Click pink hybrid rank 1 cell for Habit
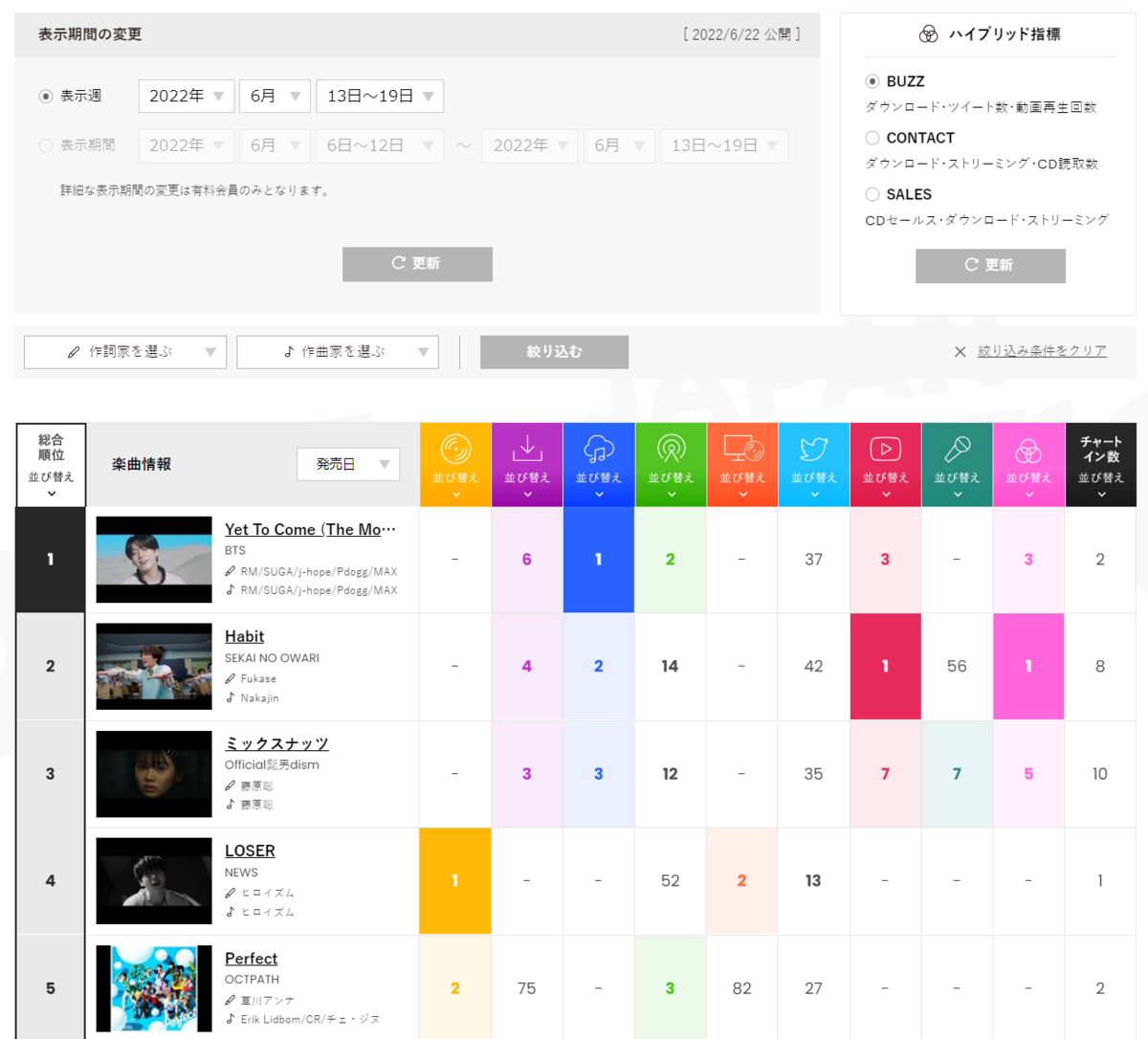This screenshot has height=1039, width=1148. pyautogui.click(x=1029, y=667)
